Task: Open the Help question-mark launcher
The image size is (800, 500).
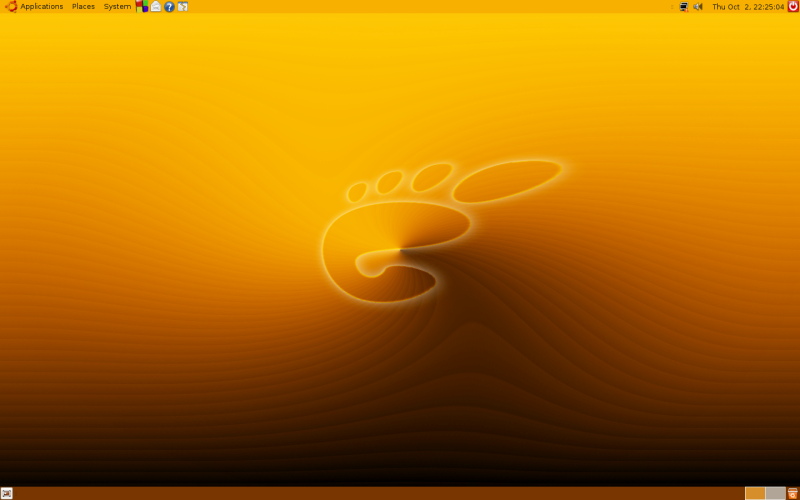Action: (x=169, y=7)
